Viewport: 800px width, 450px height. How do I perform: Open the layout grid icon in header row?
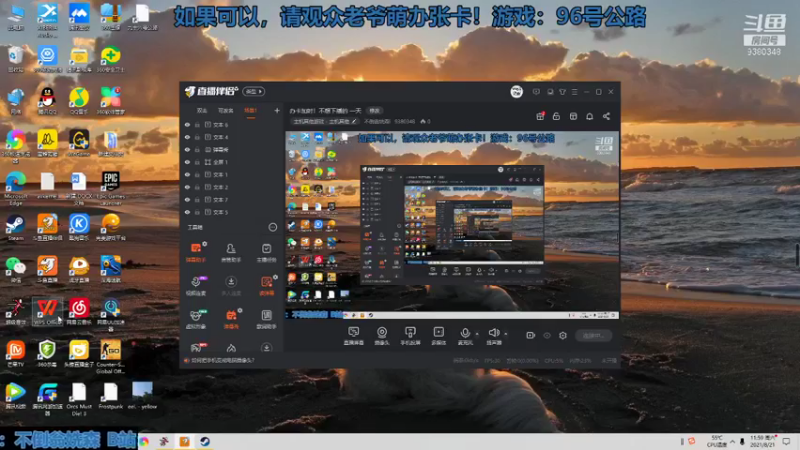point(573,116)
